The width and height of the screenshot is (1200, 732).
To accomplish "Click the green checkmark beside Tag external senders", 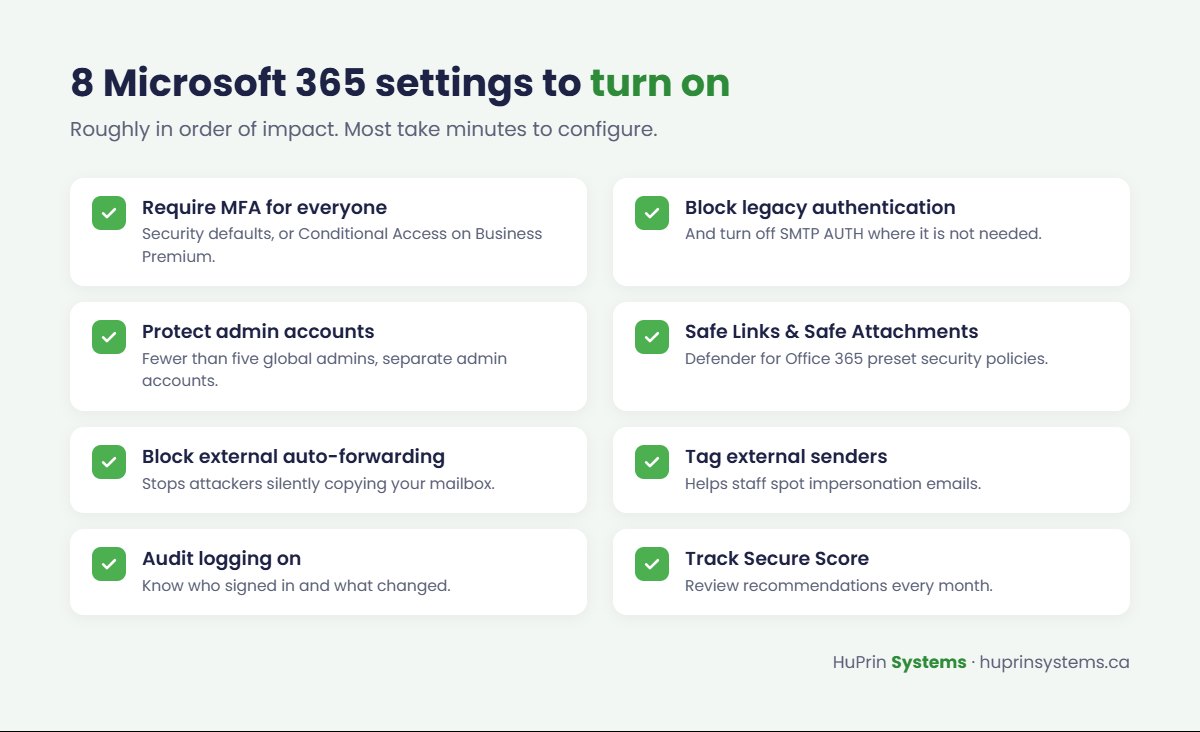I will [x=652, y=462].
